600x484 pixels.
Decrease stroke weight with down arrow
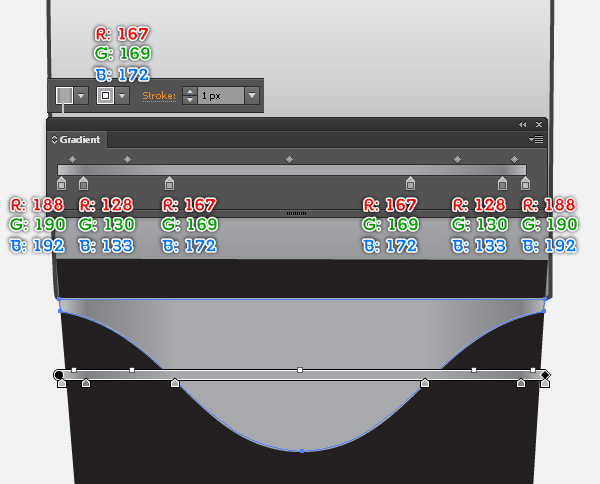(x=190, y=100)
